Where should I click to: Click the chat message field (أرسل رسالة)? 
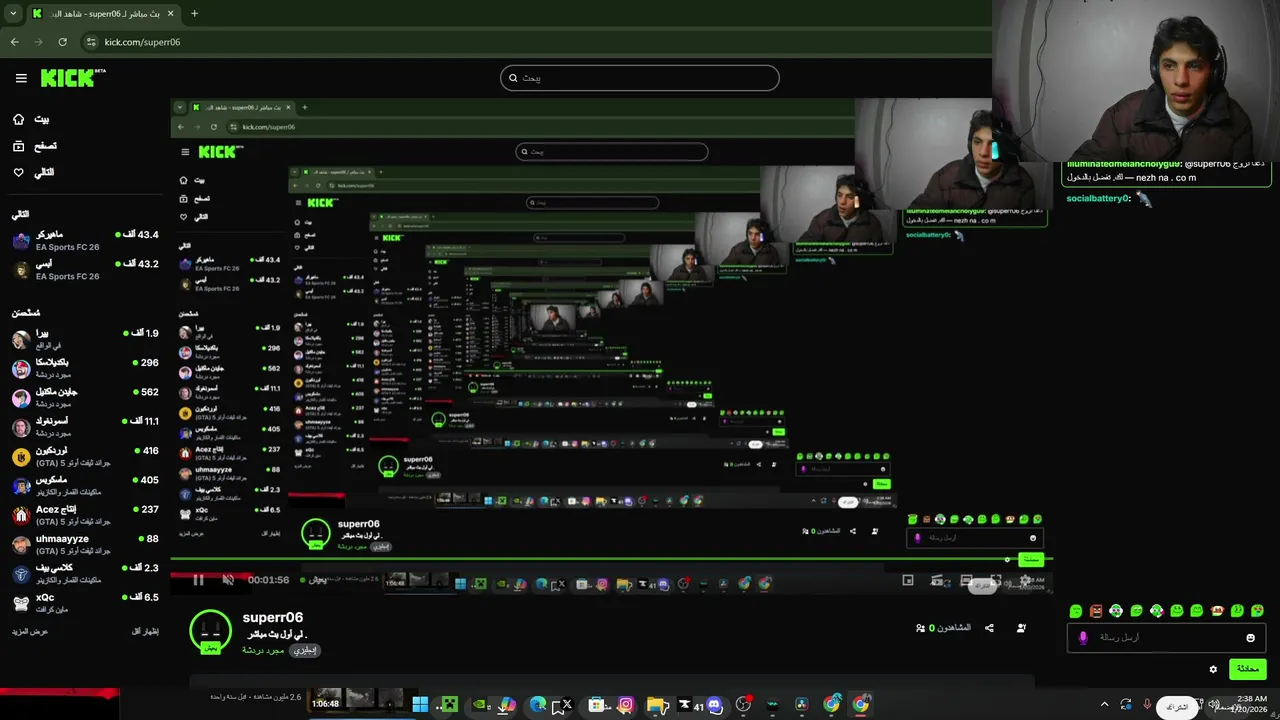(x=1167, y=638)
